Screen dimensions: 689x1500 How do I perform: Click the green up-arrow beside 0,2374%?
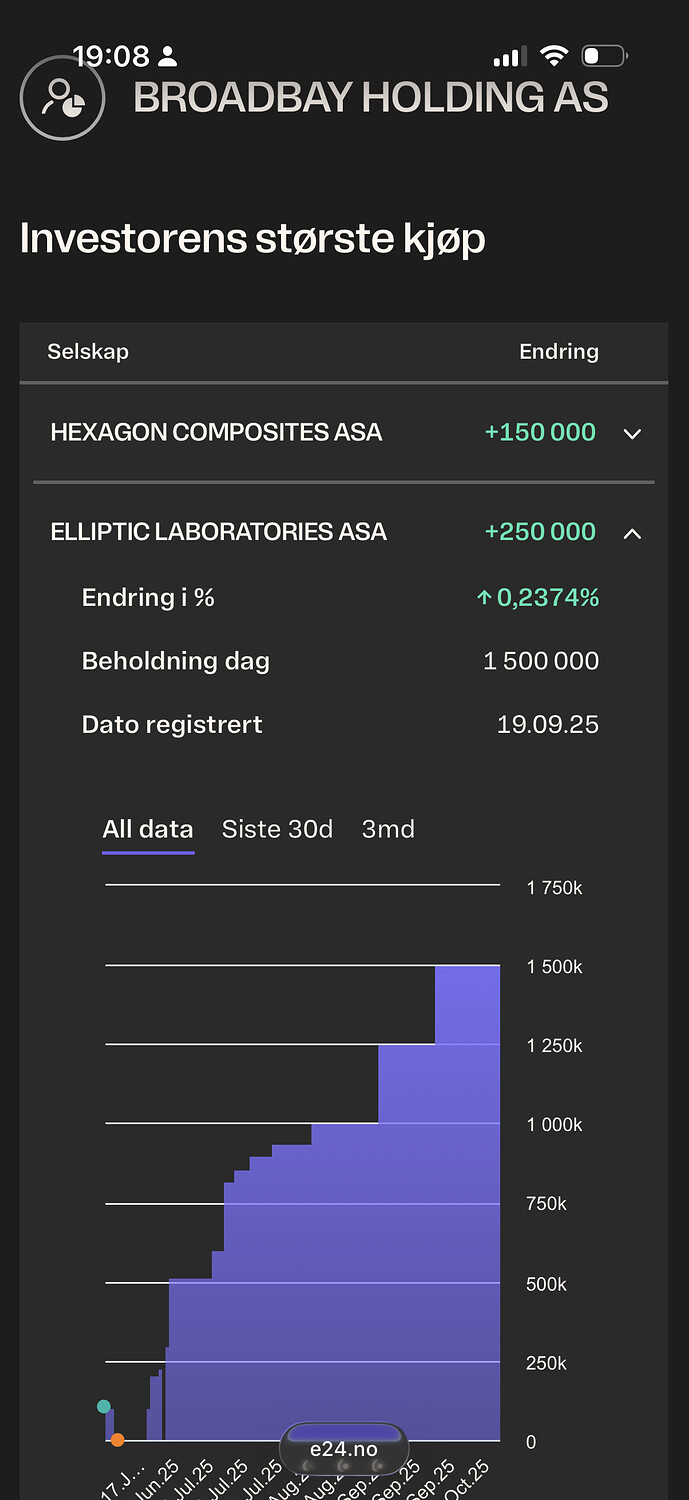[x=484, y=598]
